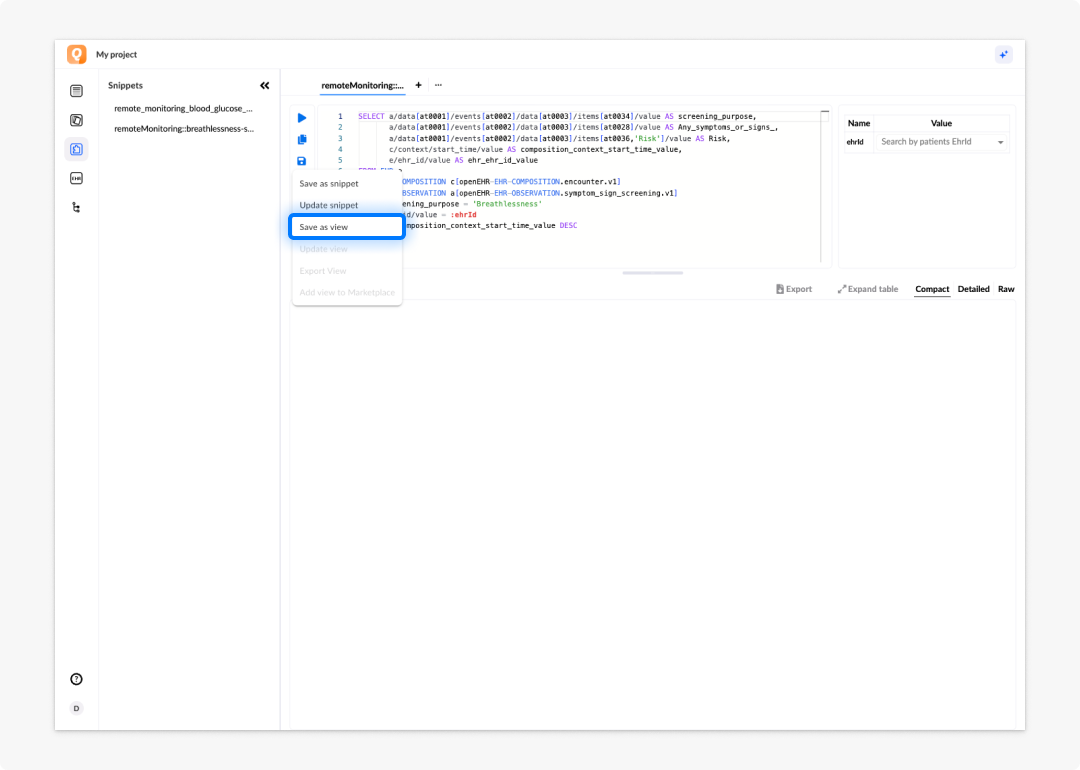Click the greyed-out Update view entry

pos(346,249)
